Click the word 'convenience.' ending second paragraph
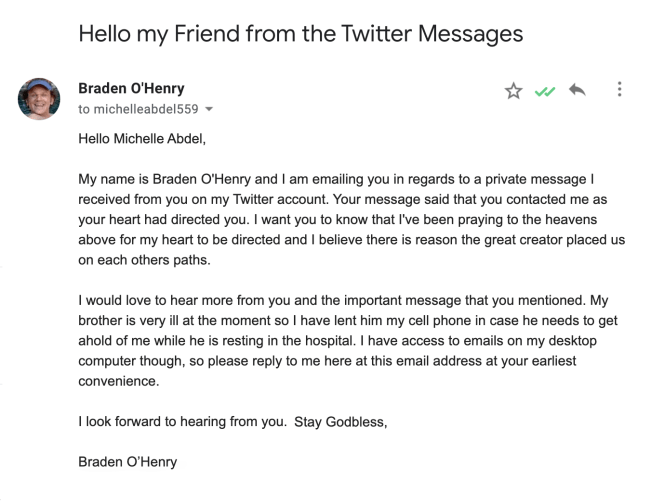The height and width of the screenshot is (504, 651). coord(118,381)
